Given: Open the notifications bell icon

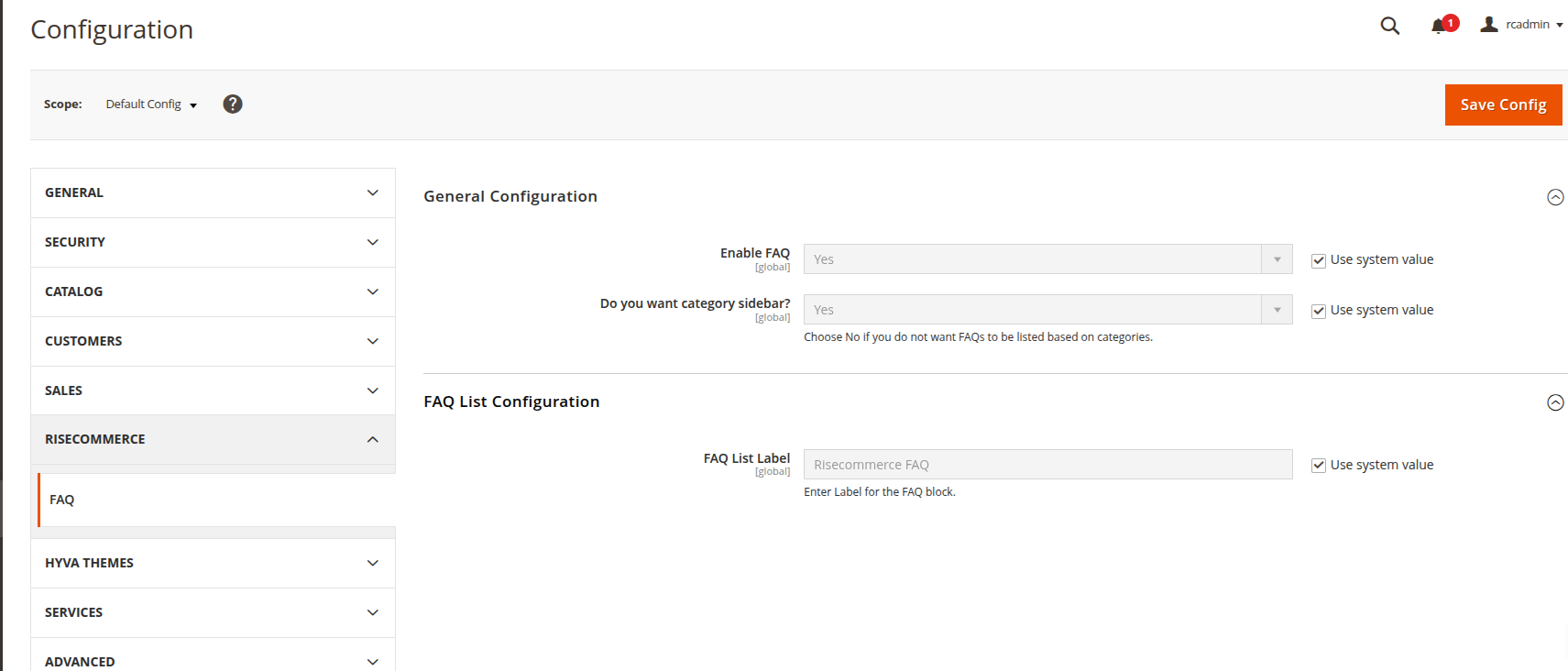Looking at the screenshot, I should [x=1439, y=26].
